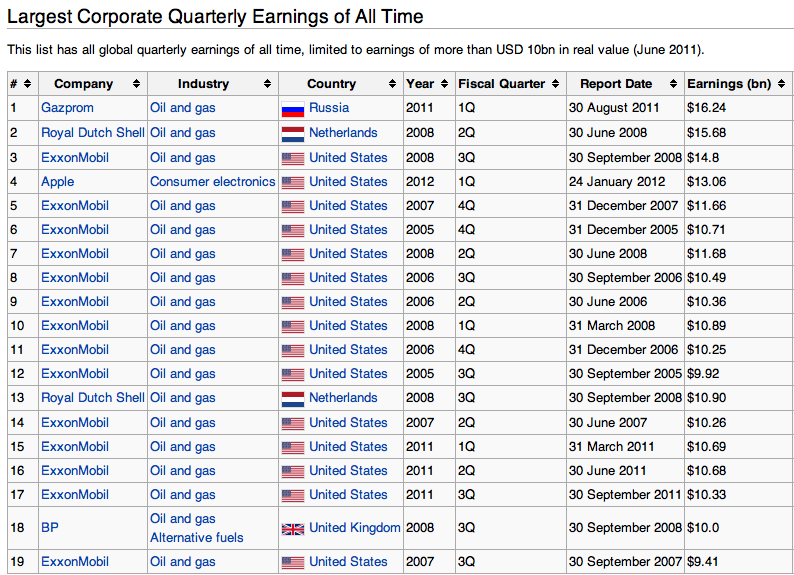Follow the Alternative fuels link
794x575 pixels.
click(196, 537)
